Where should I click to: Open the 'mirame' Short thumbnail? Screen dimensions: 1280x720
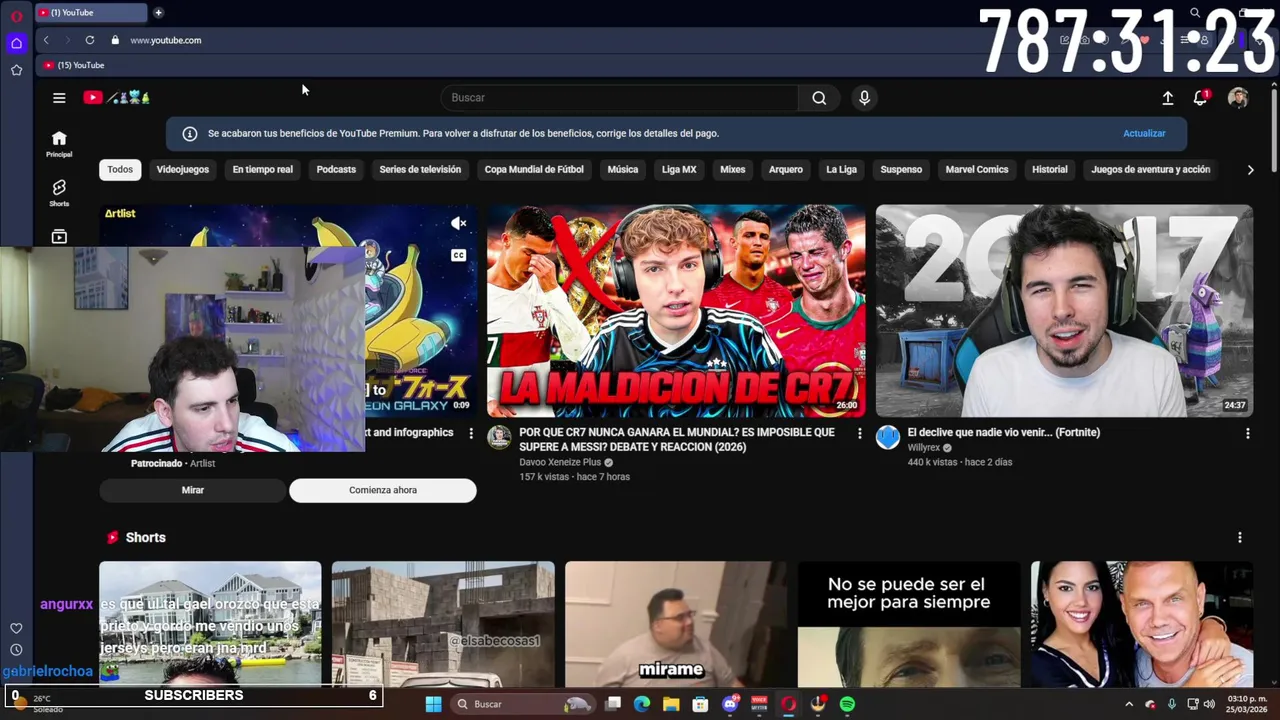coord(676,624)
